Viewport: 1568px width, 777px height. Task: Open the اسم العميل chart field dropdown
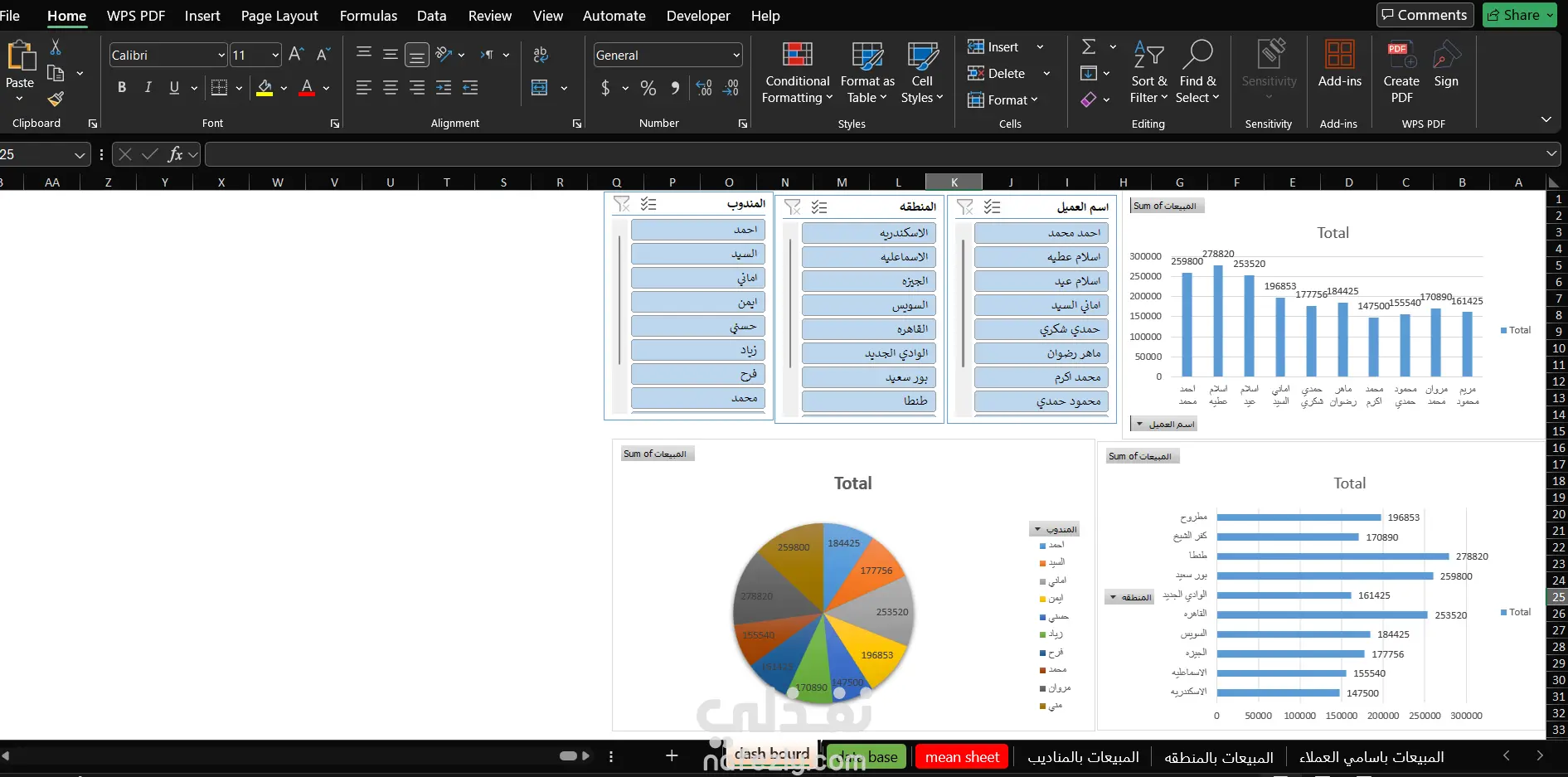click(1164, 424)
